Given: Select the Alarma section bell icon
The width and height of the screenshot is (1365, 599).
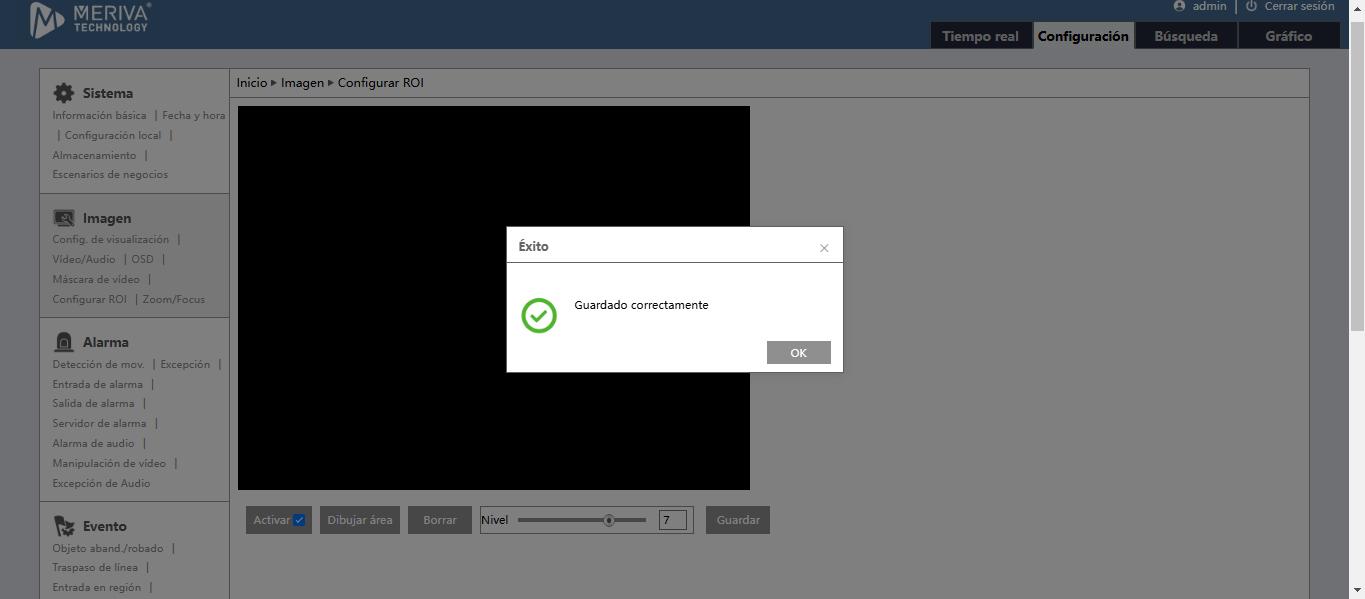Looking at the screenshot, I should (64, 341).
